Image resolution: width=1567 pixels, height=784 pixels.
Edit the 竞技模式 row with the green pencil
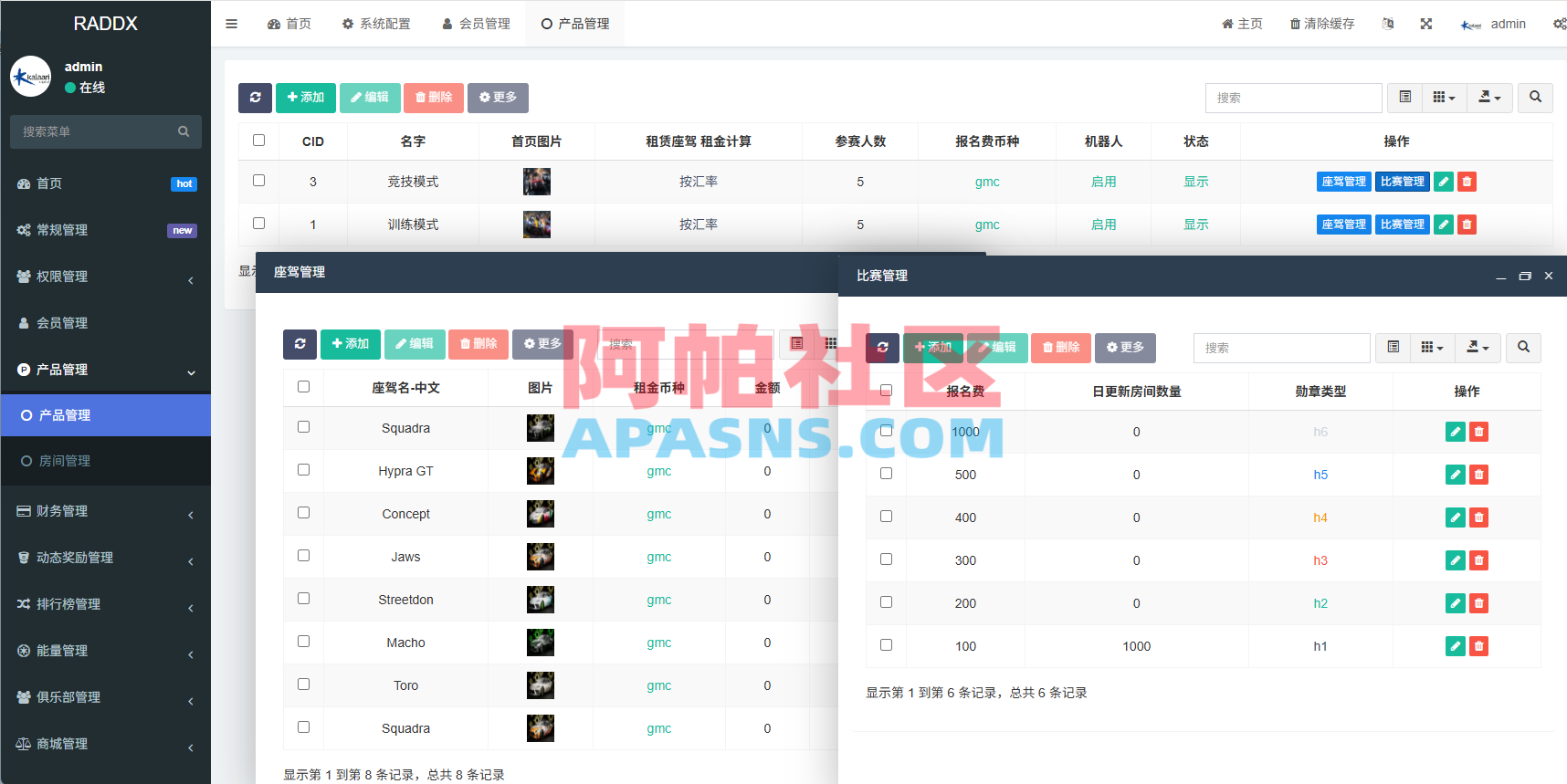1444,182
